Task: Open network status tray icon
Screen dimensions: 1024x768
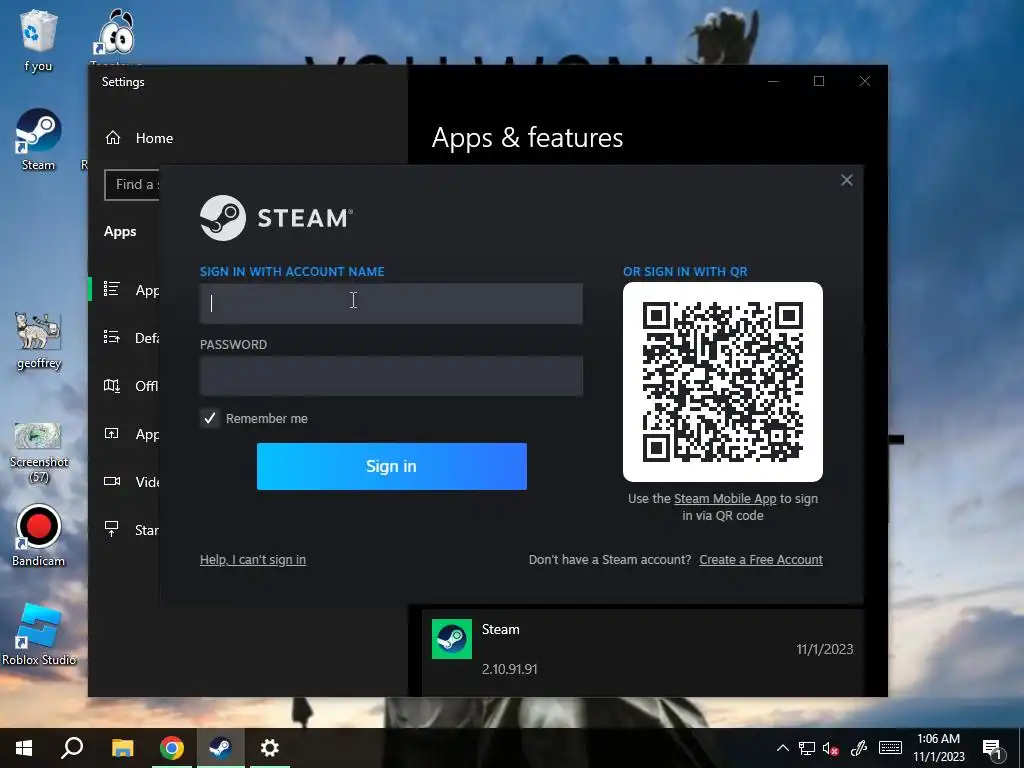Action: (807, 748)
